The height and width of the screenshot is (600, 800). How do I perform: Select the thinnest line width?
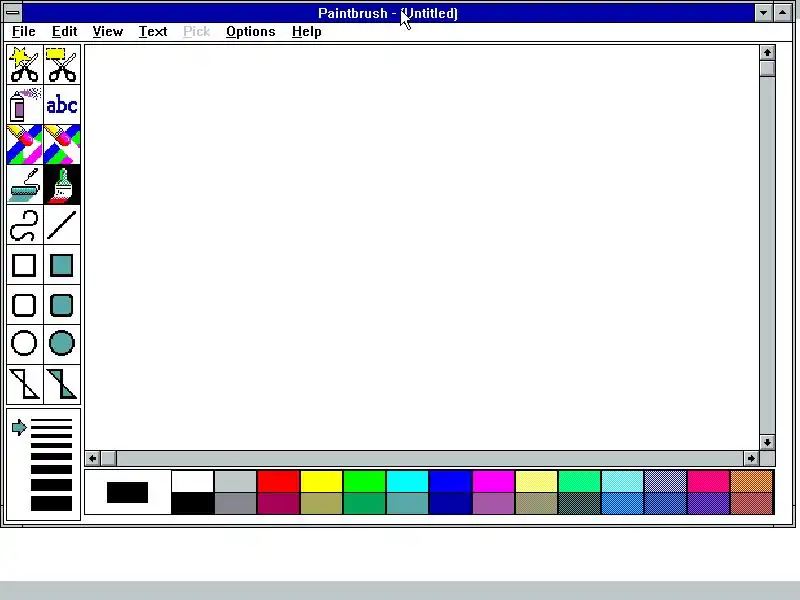[x=51, y=421]
